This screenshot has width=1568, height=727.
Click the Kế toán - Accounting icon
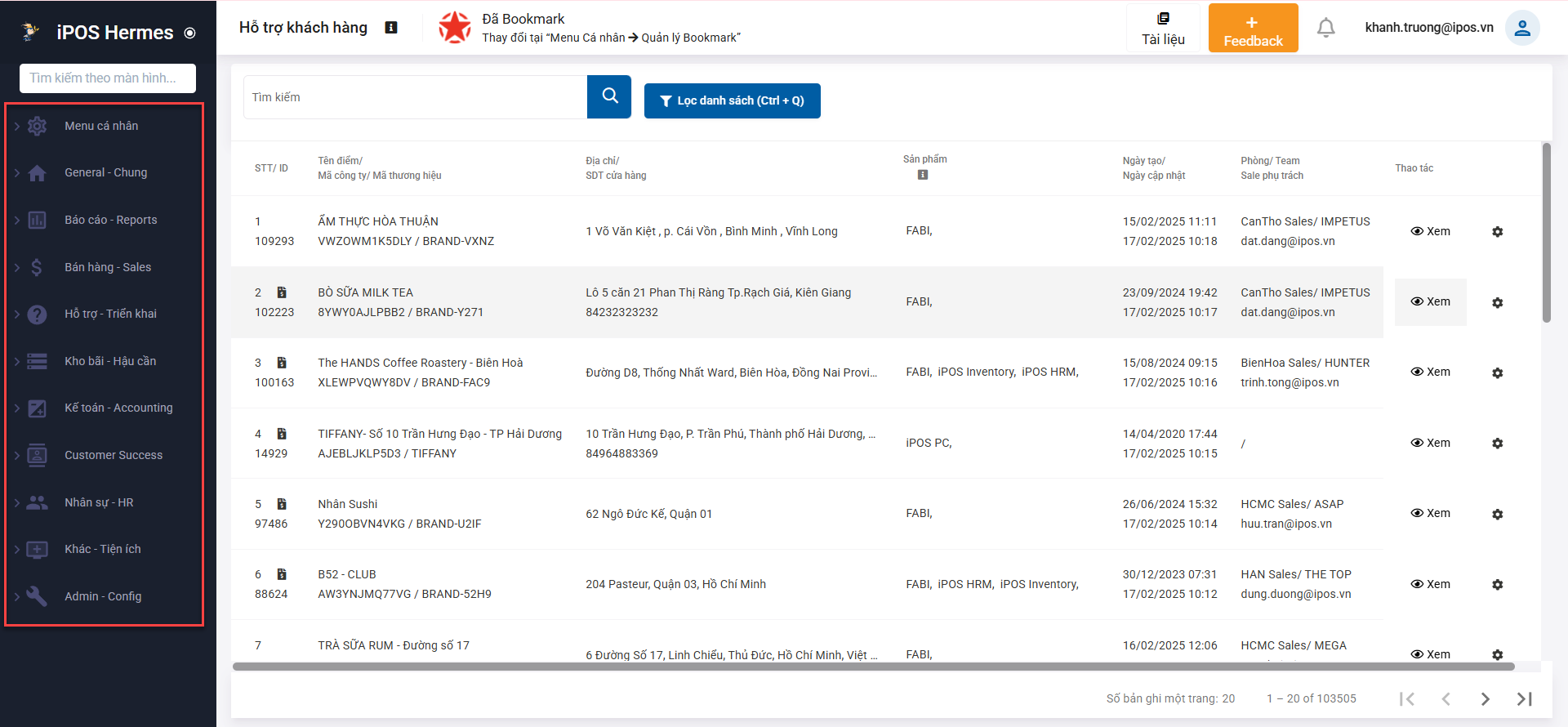click(x=37, y=408)
